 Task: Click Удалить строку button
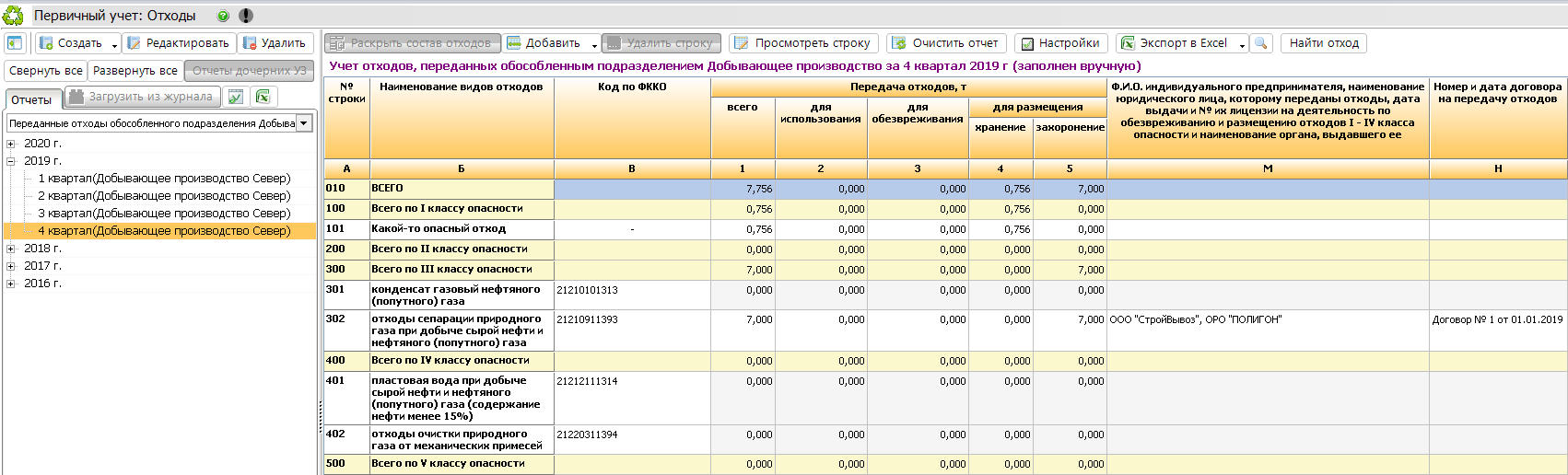point(661,43)
